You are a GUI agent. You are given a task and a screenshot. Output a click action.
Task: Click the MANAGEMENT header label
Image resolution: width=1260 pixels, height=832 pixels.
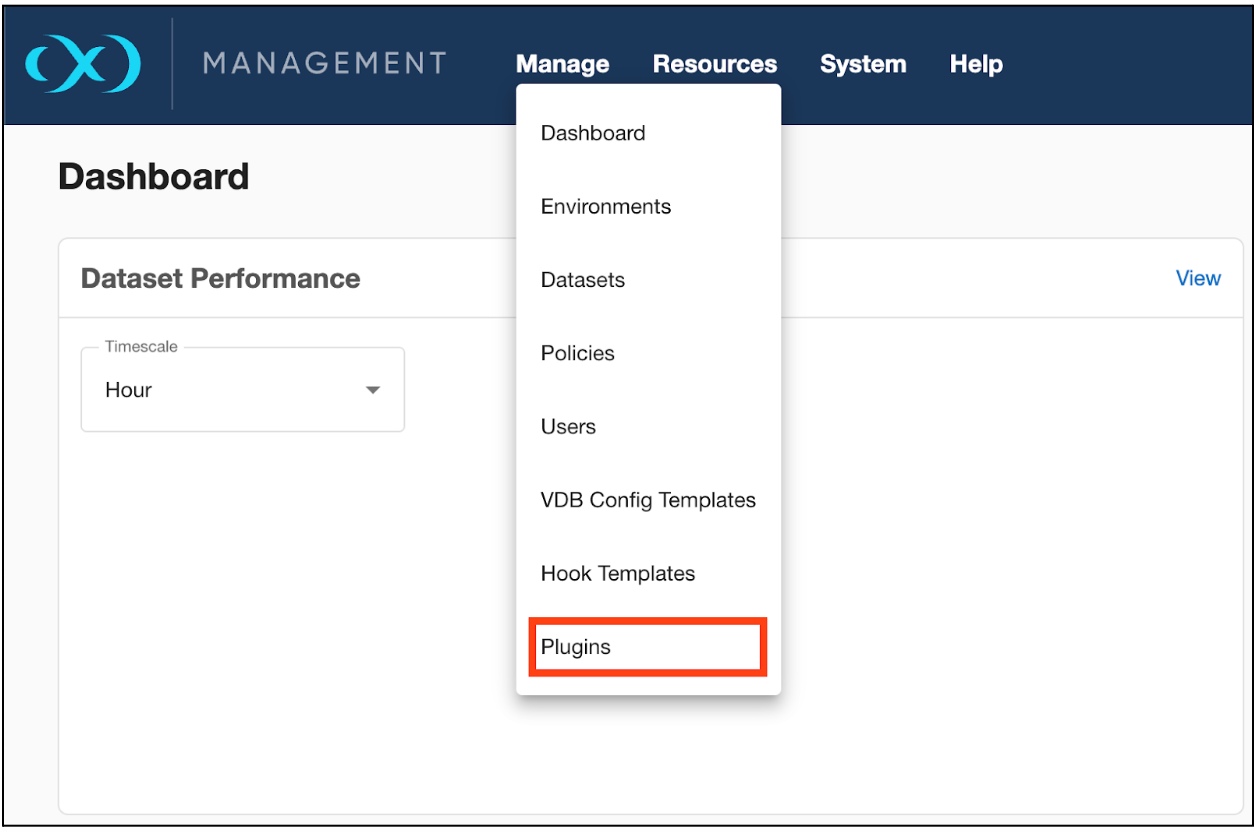[x=324, y=63]
